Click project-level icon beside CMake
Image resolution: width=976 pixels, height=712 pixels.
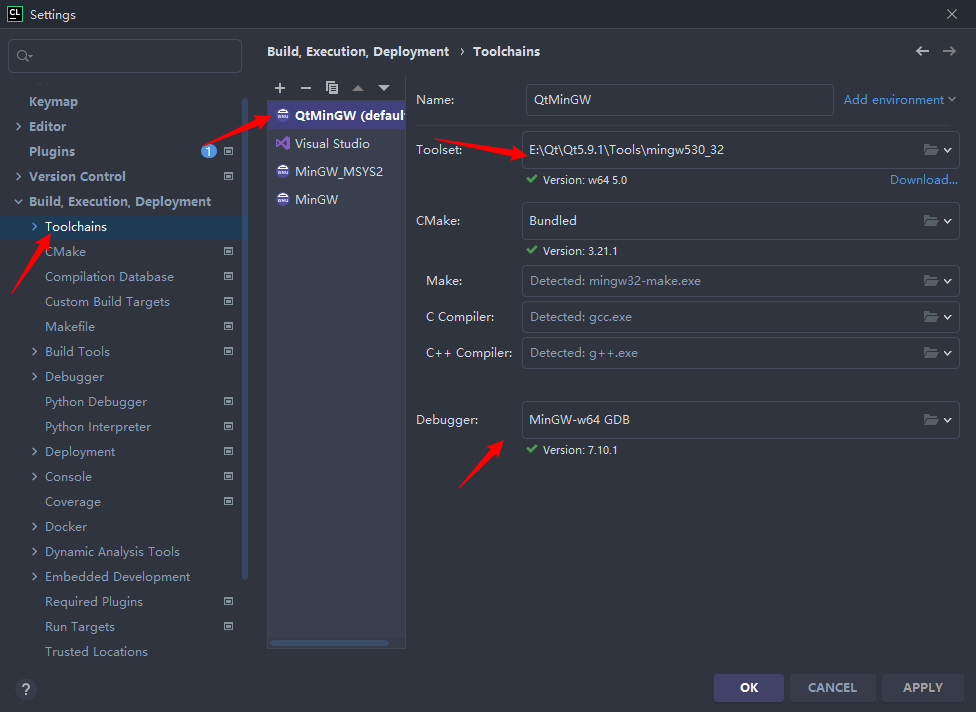coord(228,251)
